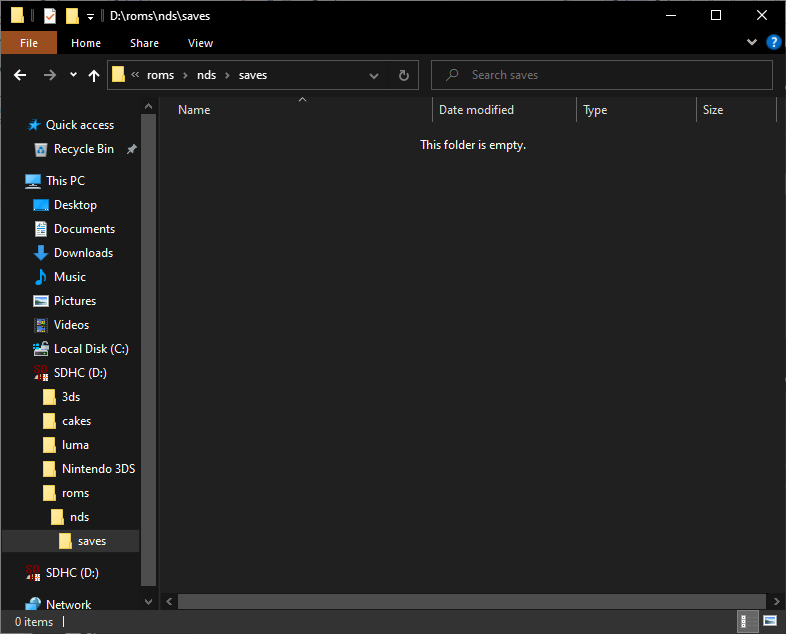Expand the ribbon with the chevron
Screen dimensions: 786x634
tap(751, 42)
